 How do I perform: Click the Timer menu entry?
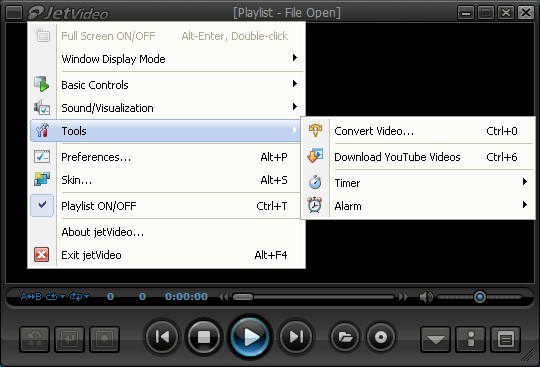point(418,183)
